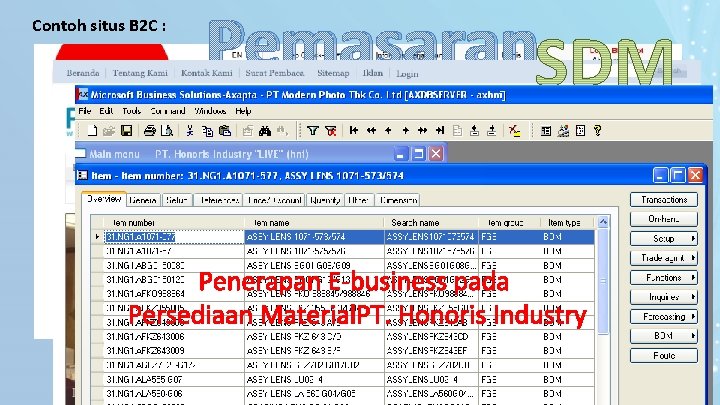Click the Copy toolbar icon
The image size is (720, 405).
207,131
